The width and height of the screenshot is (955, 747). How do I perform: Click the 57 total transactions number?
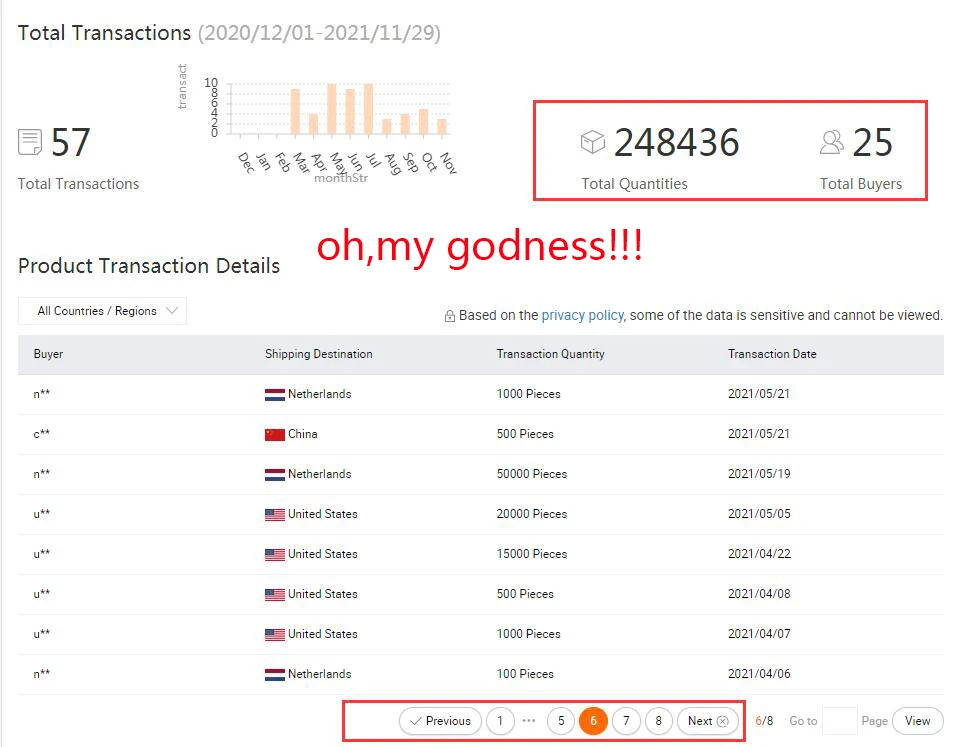(71, 142)
